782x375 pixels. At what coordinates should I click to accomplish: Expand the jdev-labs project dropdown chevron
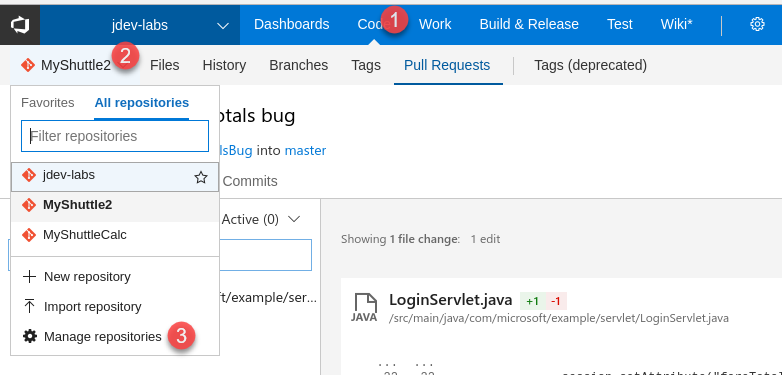[x=223, y=25]
